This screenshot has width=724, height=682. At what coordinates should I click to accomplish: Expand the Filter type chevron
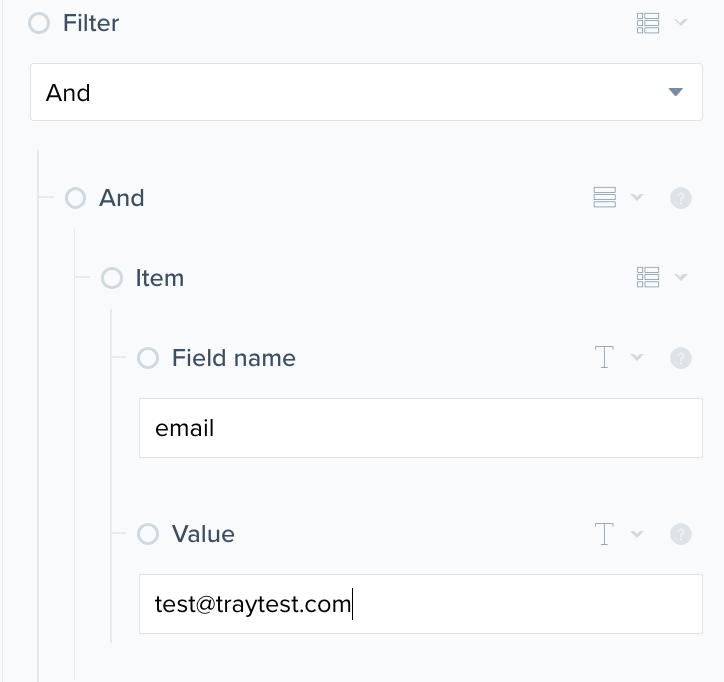pyautogui.click(x=681, y=23)
